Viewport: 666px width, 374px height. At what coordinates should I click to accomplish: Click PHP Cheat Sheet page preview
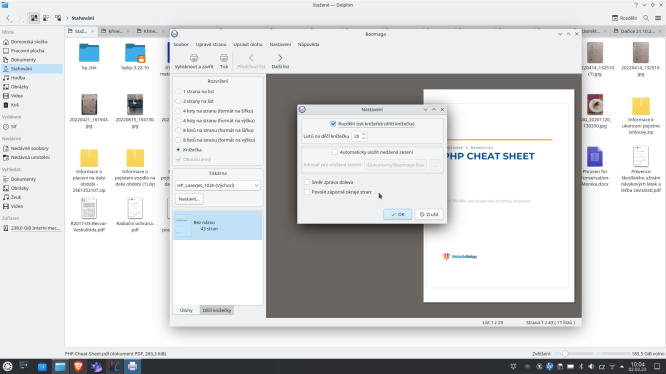click(499, 196)
